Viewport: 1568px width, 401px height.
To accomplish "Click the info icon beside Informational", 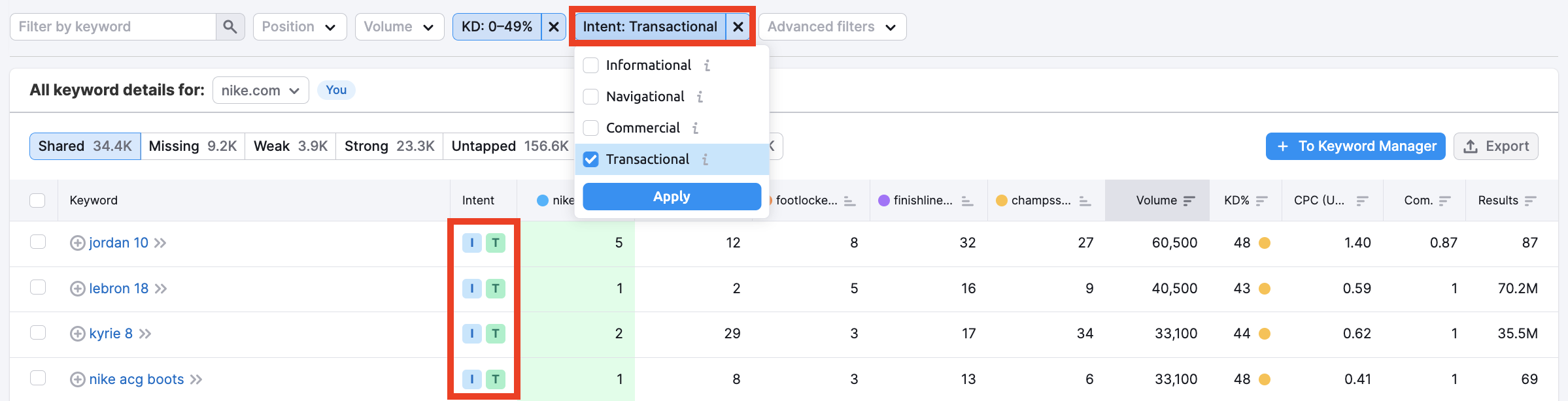I will point(707,65).
